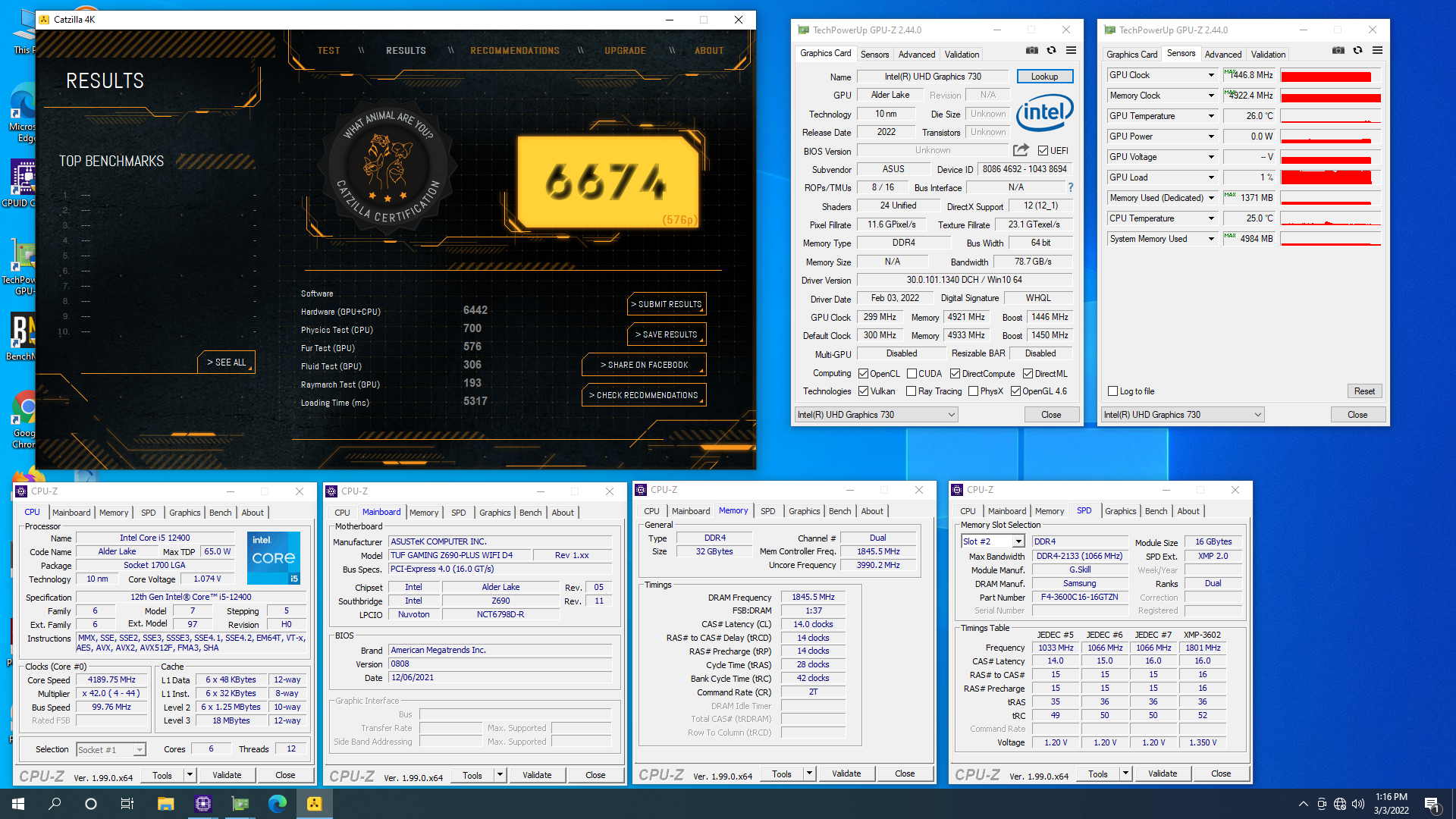
Task: Click the GPU Name field in GPU-Z
Action: (933, 77)
